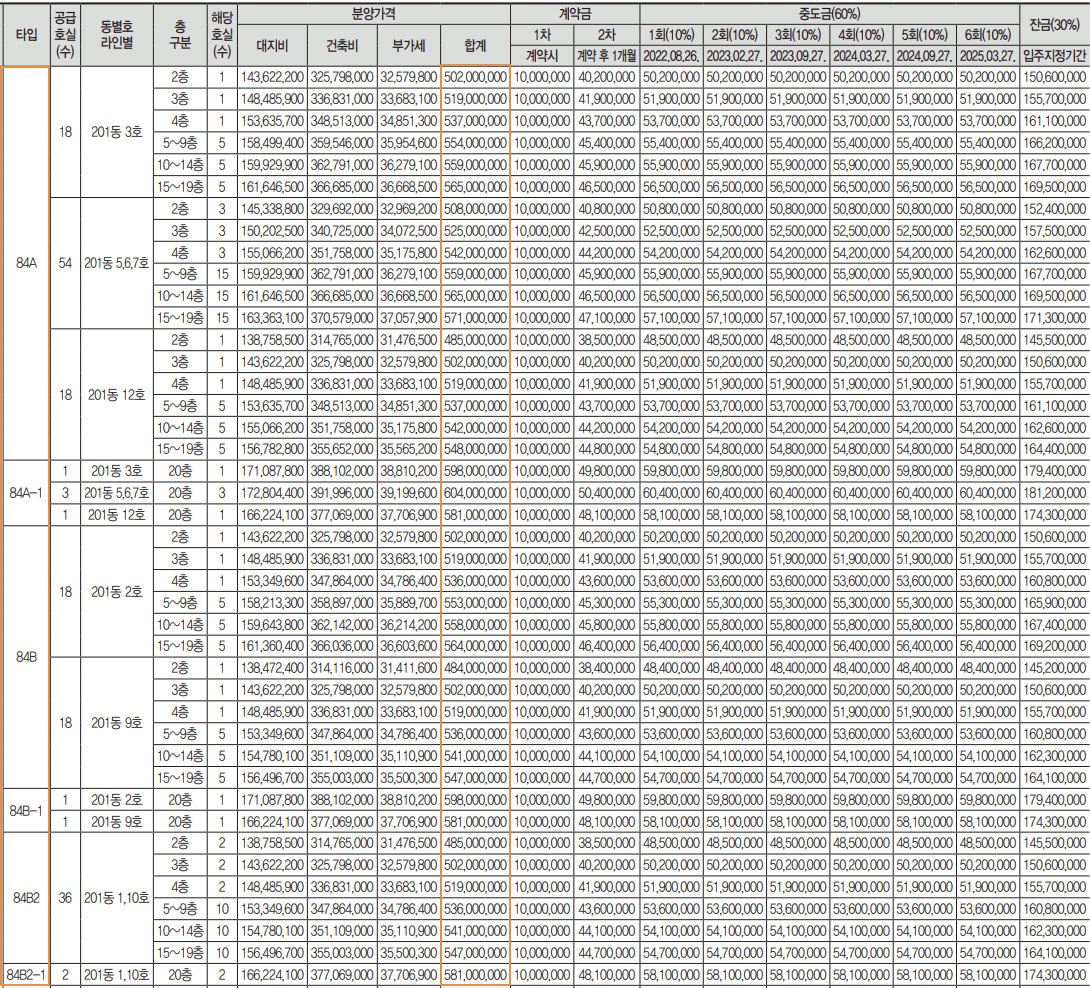
Task: Select the 171,300,000 balance cell
Action: 1055,318
